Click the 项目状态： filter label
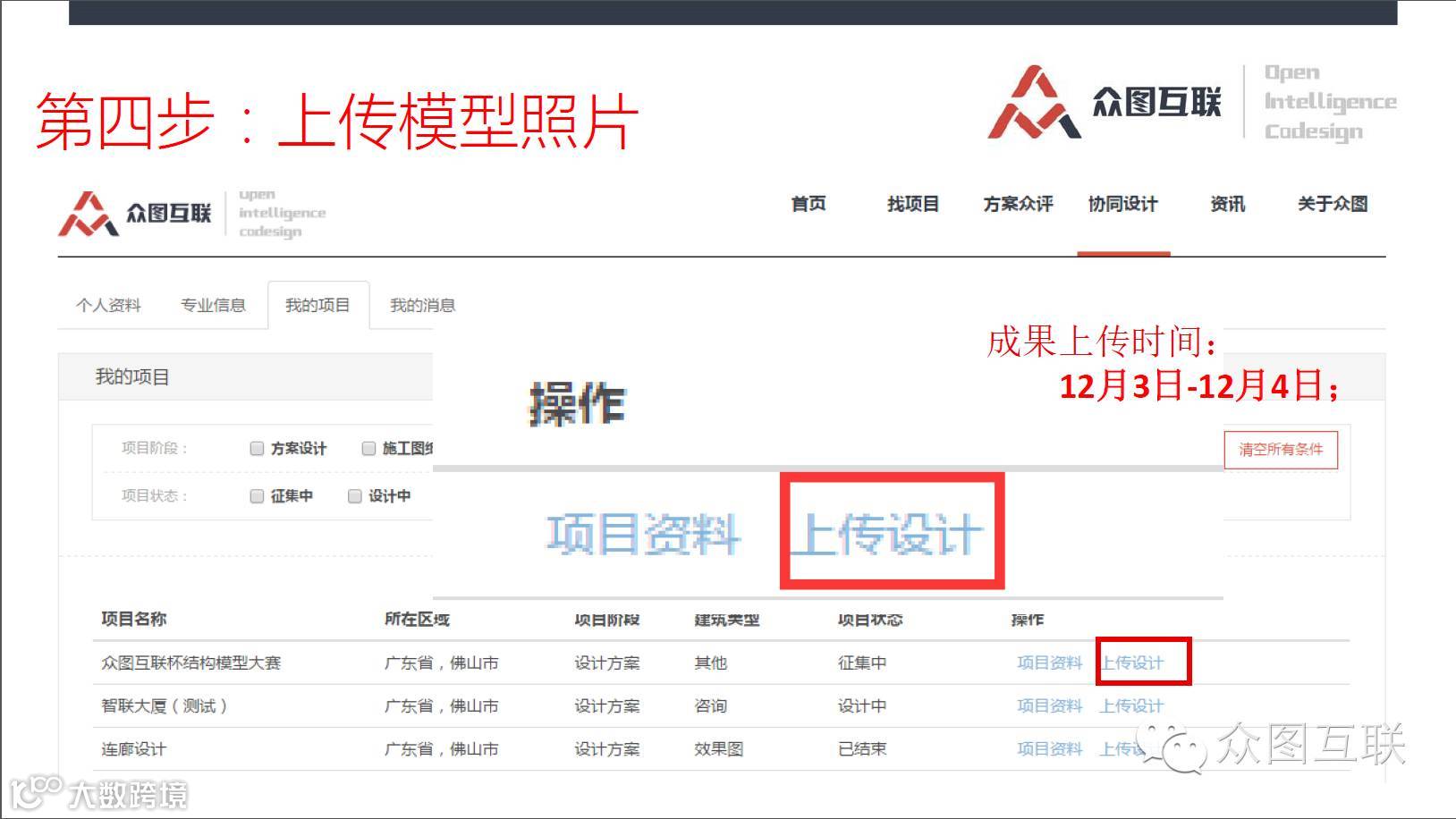The width and height of the screenshot is (1456, 819). (x=155, y=496)
